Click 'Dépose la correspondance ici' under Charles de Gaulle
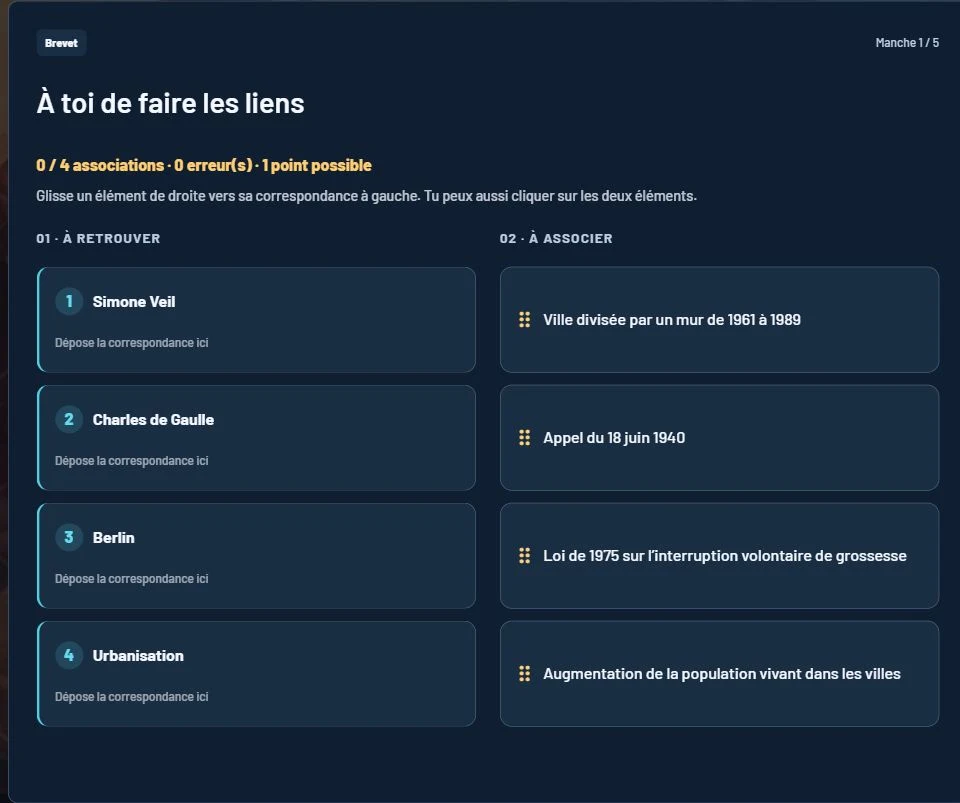This screenshot has width=960, height=803. point(132,461)
